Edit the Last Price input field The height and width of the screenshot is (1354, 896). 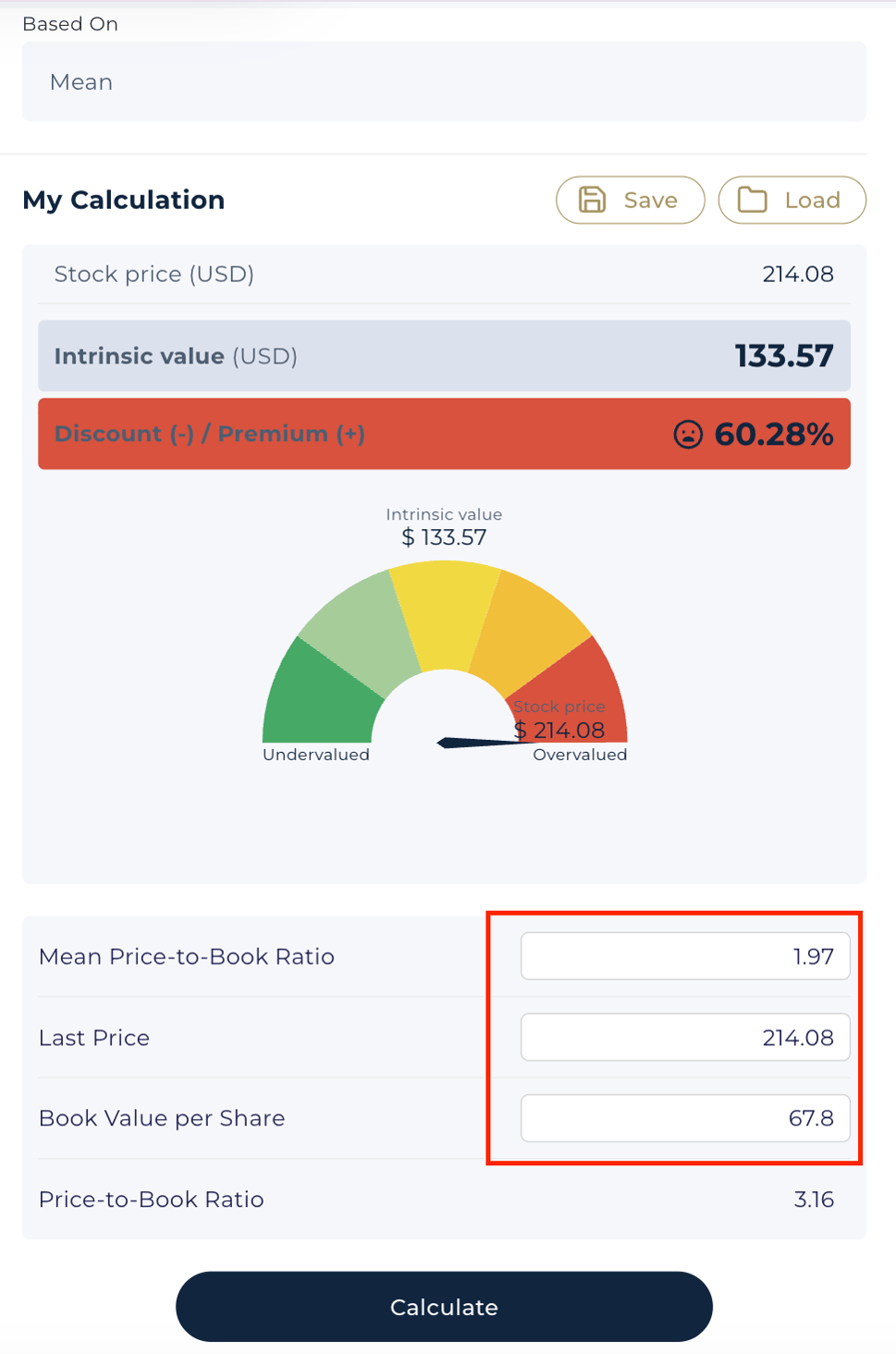click(685, 1037)
